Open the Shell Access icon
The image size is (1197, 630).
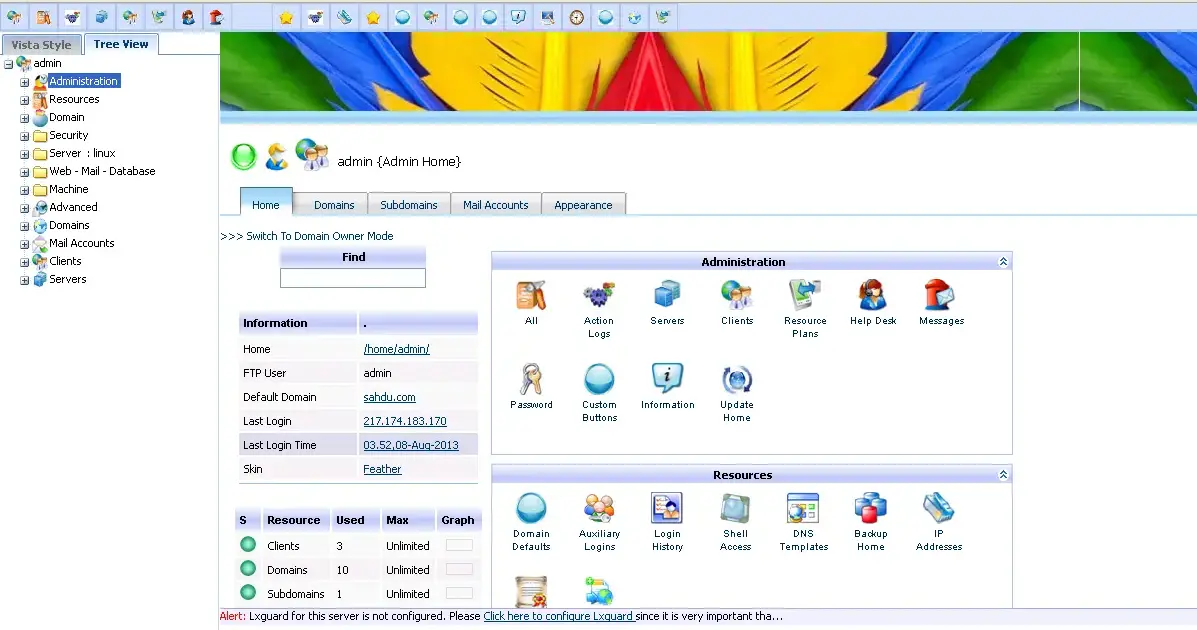735,510
